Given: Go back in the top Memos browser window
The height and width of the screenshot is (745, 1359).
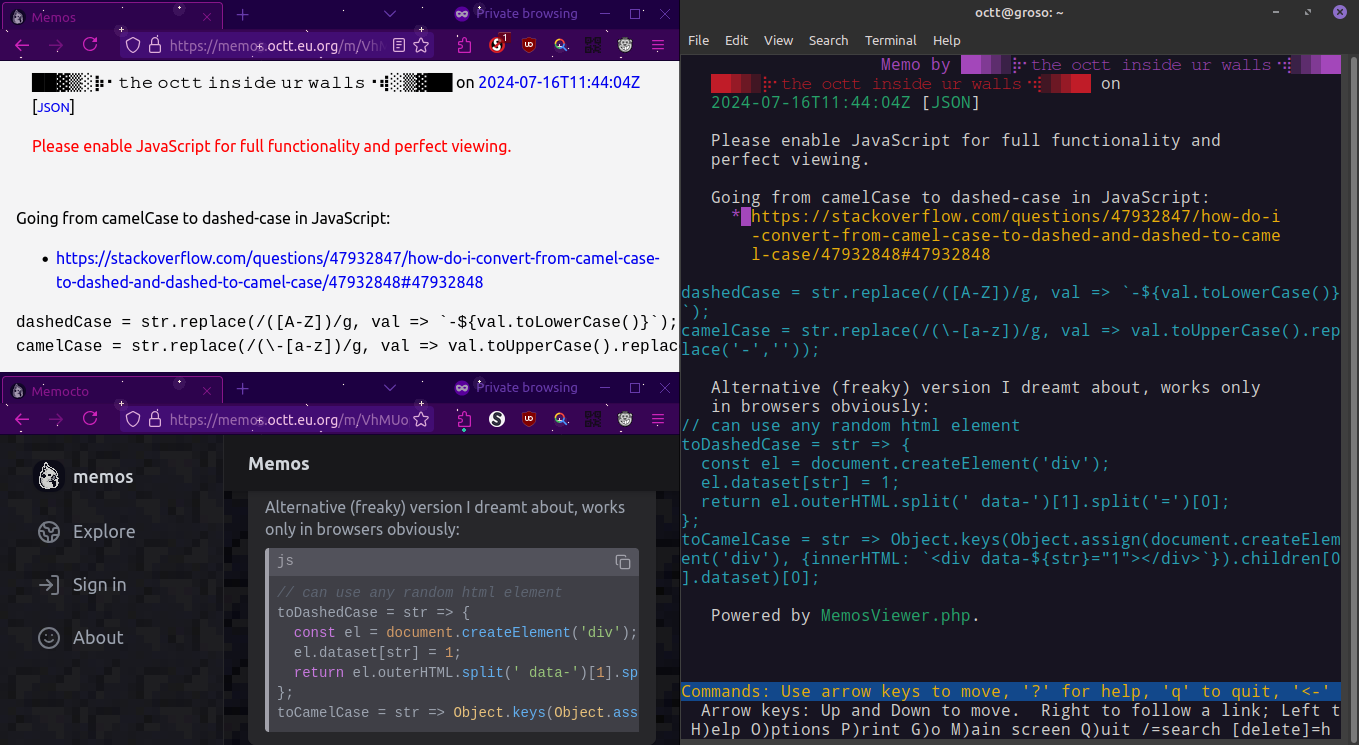Looking at the screenshot, I should coord(22,45).
